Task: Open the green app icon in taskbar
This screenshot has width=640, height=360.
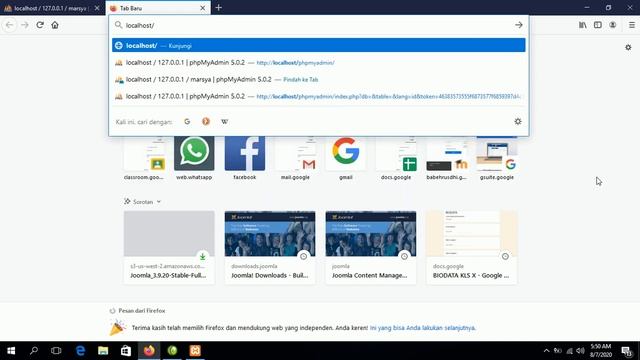Action: point(172,351)
